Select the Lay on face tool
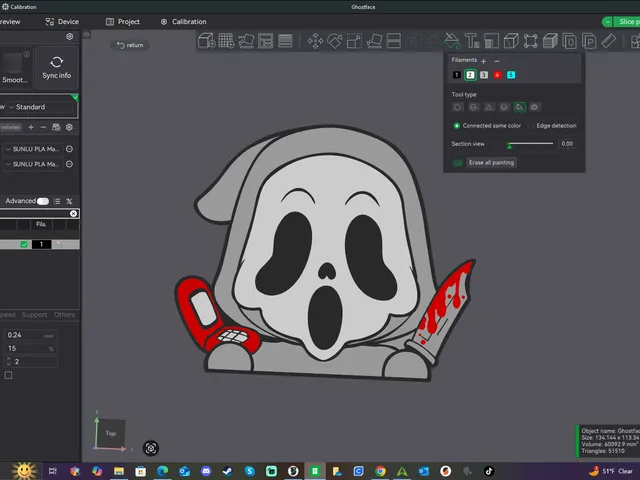The width and height of the screenshot is (640, 480). coord(374,41)
